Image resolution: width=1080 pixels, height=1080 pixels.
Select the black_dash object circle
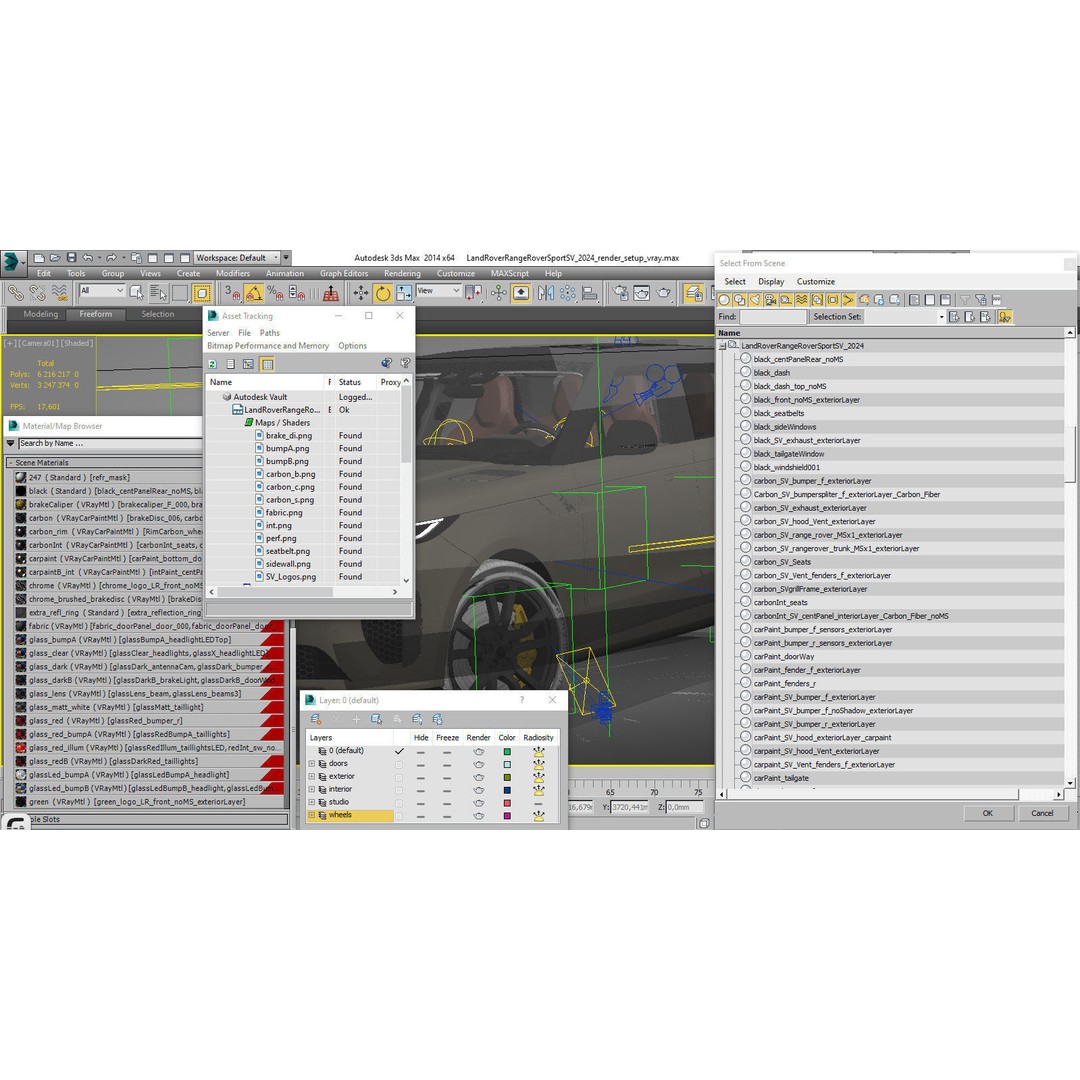[x=745, y=372]
